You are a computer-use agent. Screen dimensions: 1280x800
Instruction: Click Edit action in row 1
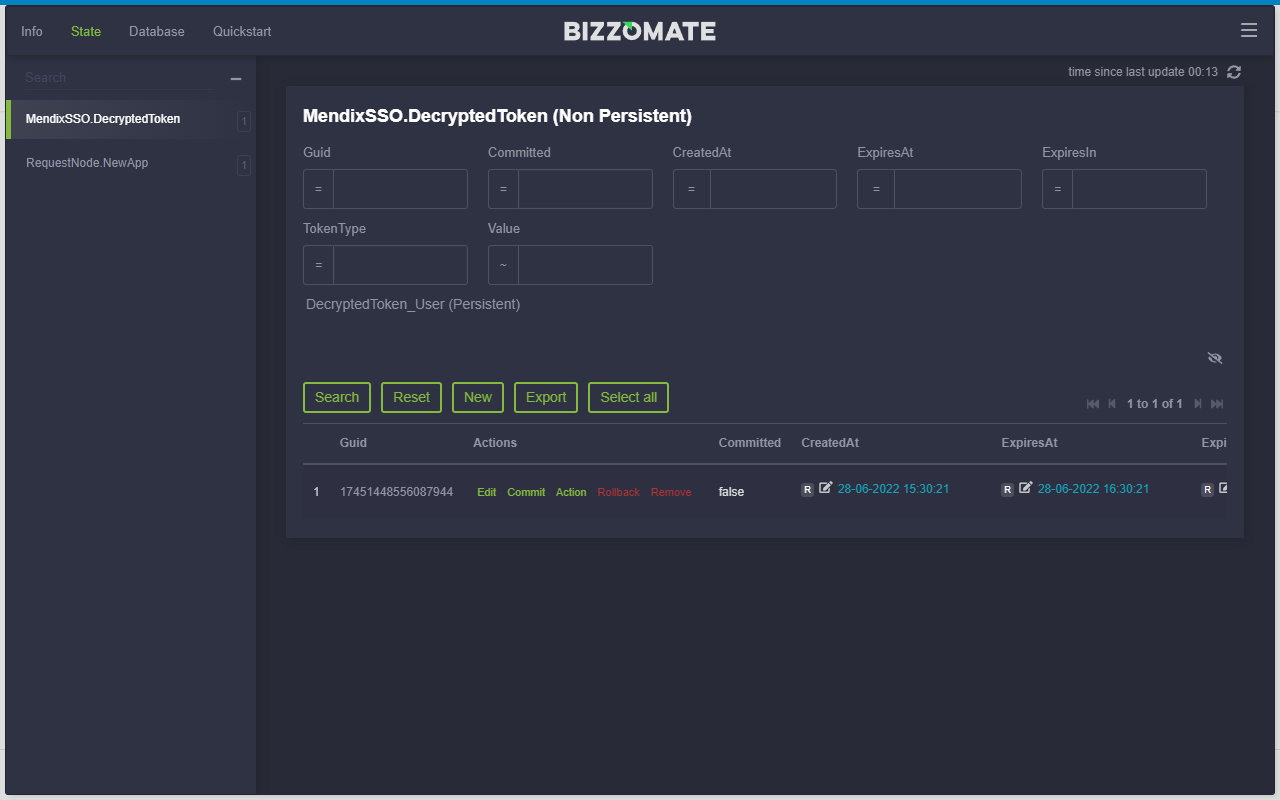[x=487, y=492]
